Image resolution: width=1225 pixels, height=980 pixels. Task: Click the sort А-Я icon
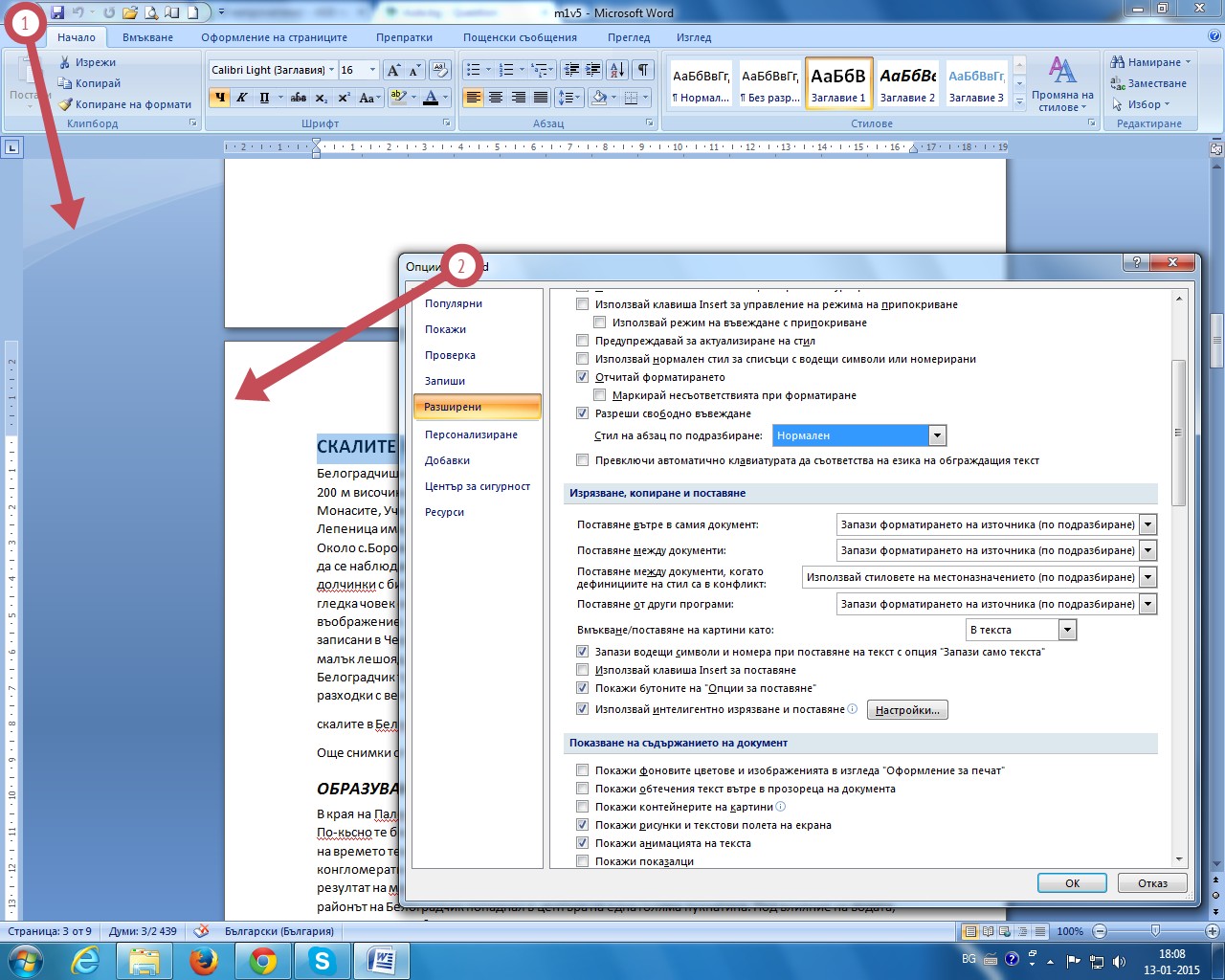(617, 70)
